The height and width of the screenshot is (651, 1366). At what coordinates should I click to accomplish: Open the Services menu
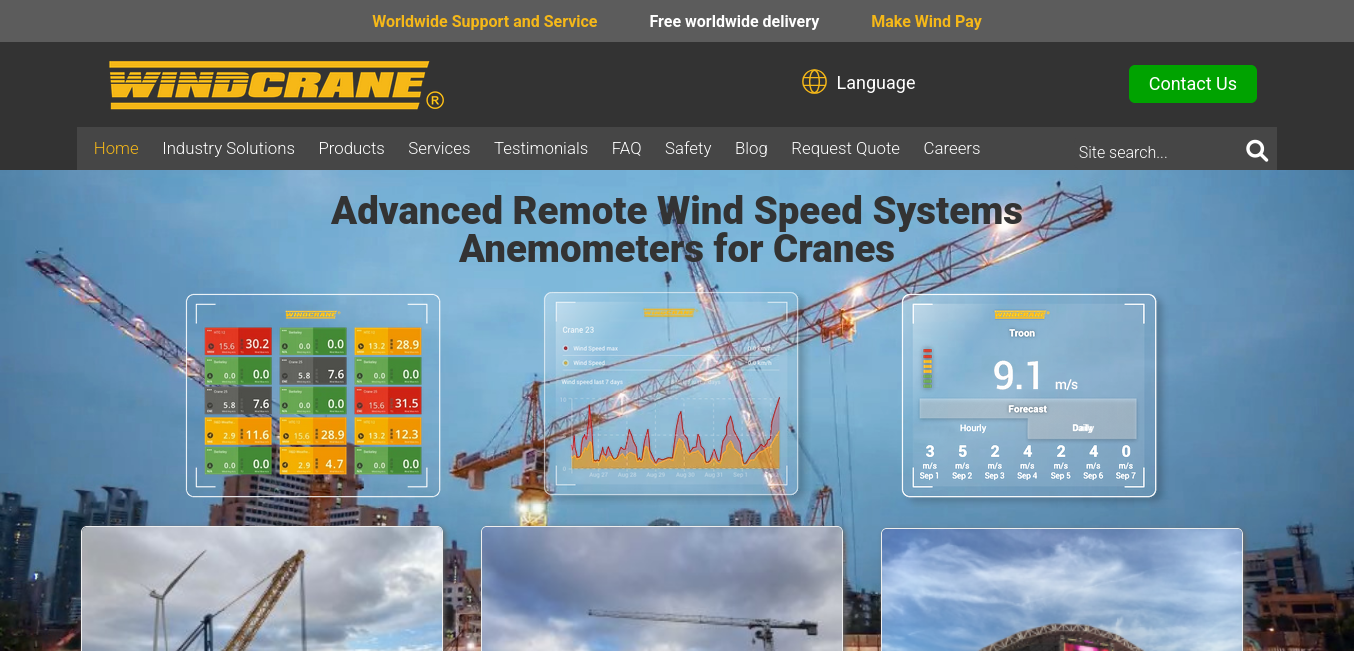[439, 148]
